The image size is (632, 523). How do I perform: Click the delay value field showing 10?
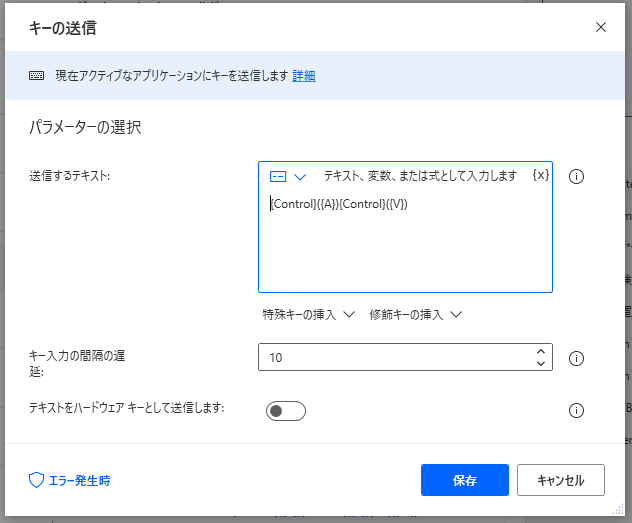click(395, 358)
